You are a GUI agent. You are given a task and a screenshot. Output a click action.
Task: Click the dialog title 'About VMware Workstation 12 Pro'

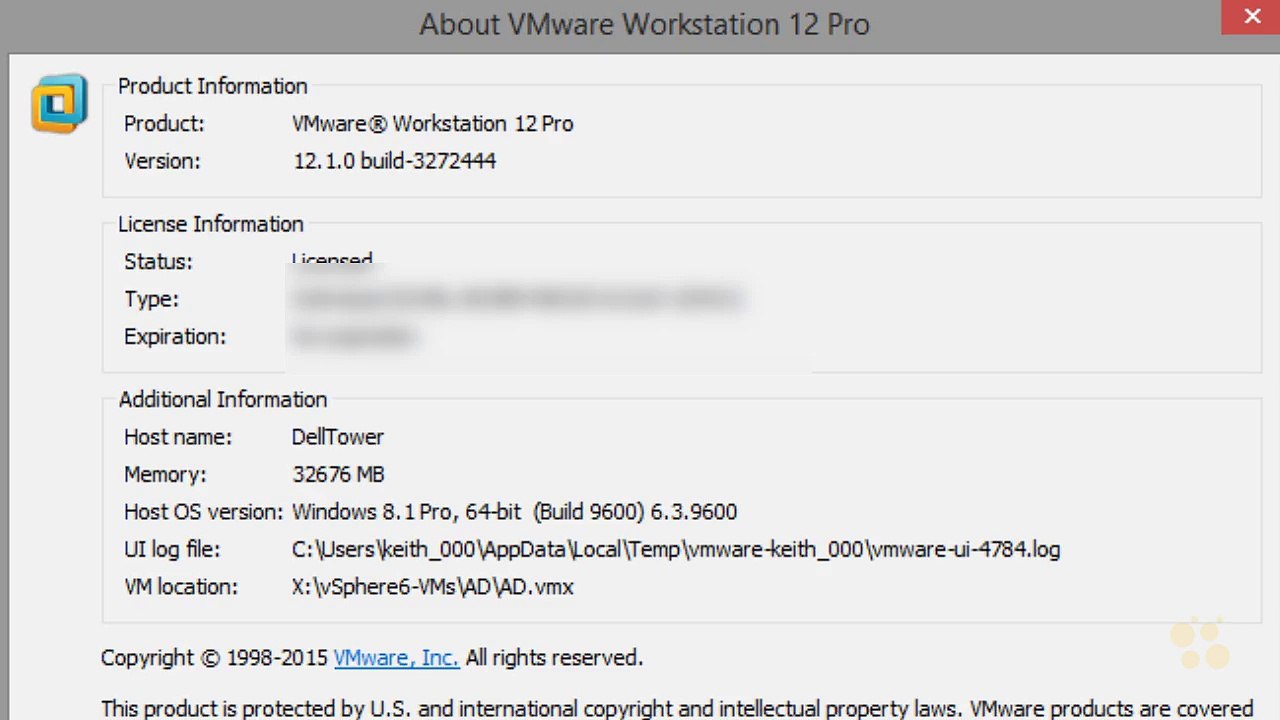(644, 24)
